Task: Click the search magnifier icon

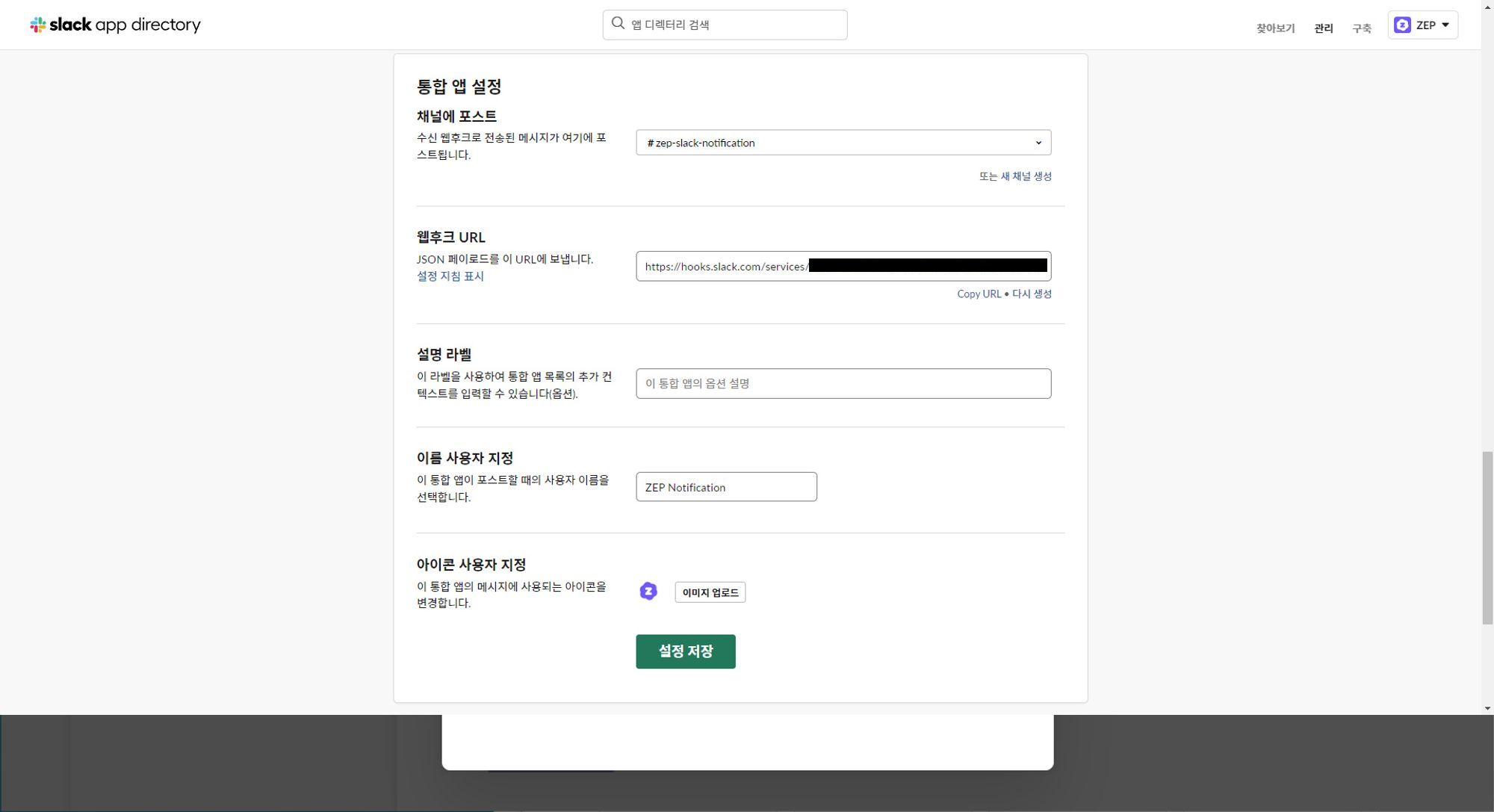Action: [618, 23]
